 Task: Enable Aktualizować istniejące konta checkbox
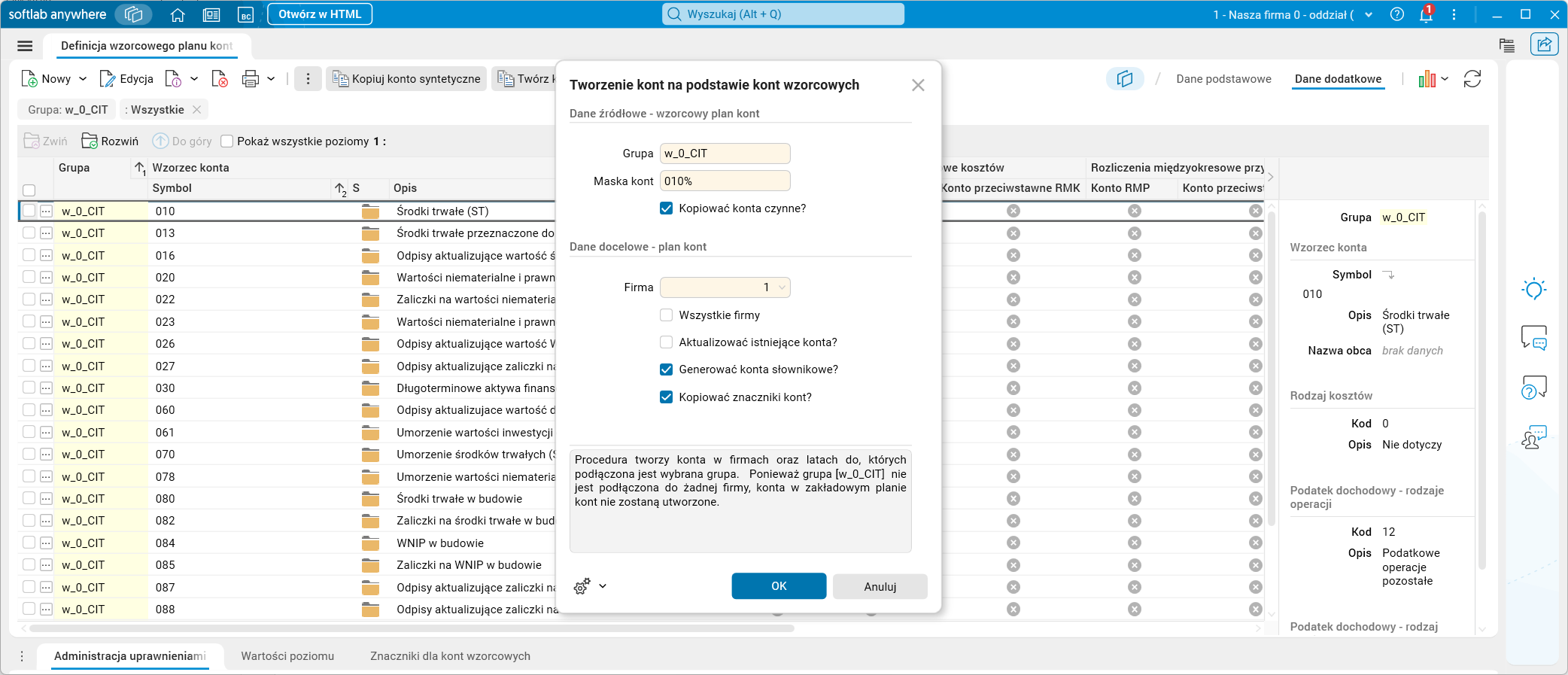(666, 342)
